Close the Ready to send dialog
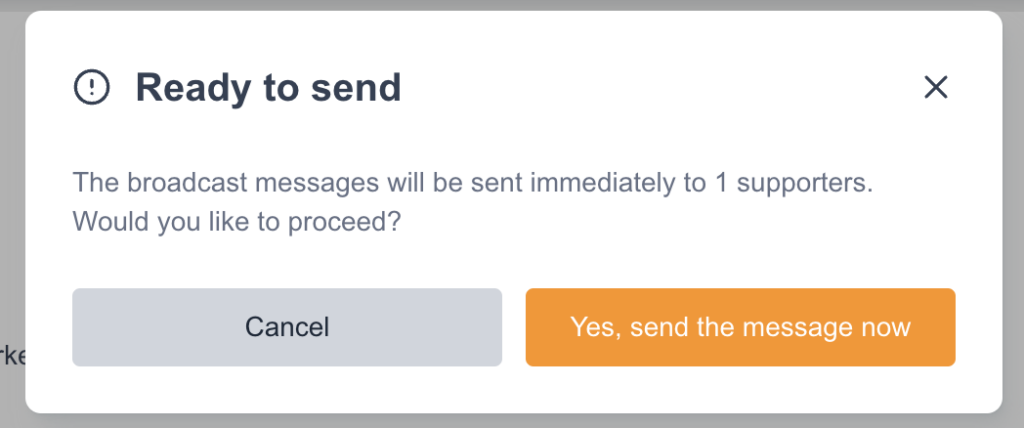The width and height of the screenshot is (1024, 428). pyautogui.click(x=935, y=88)
